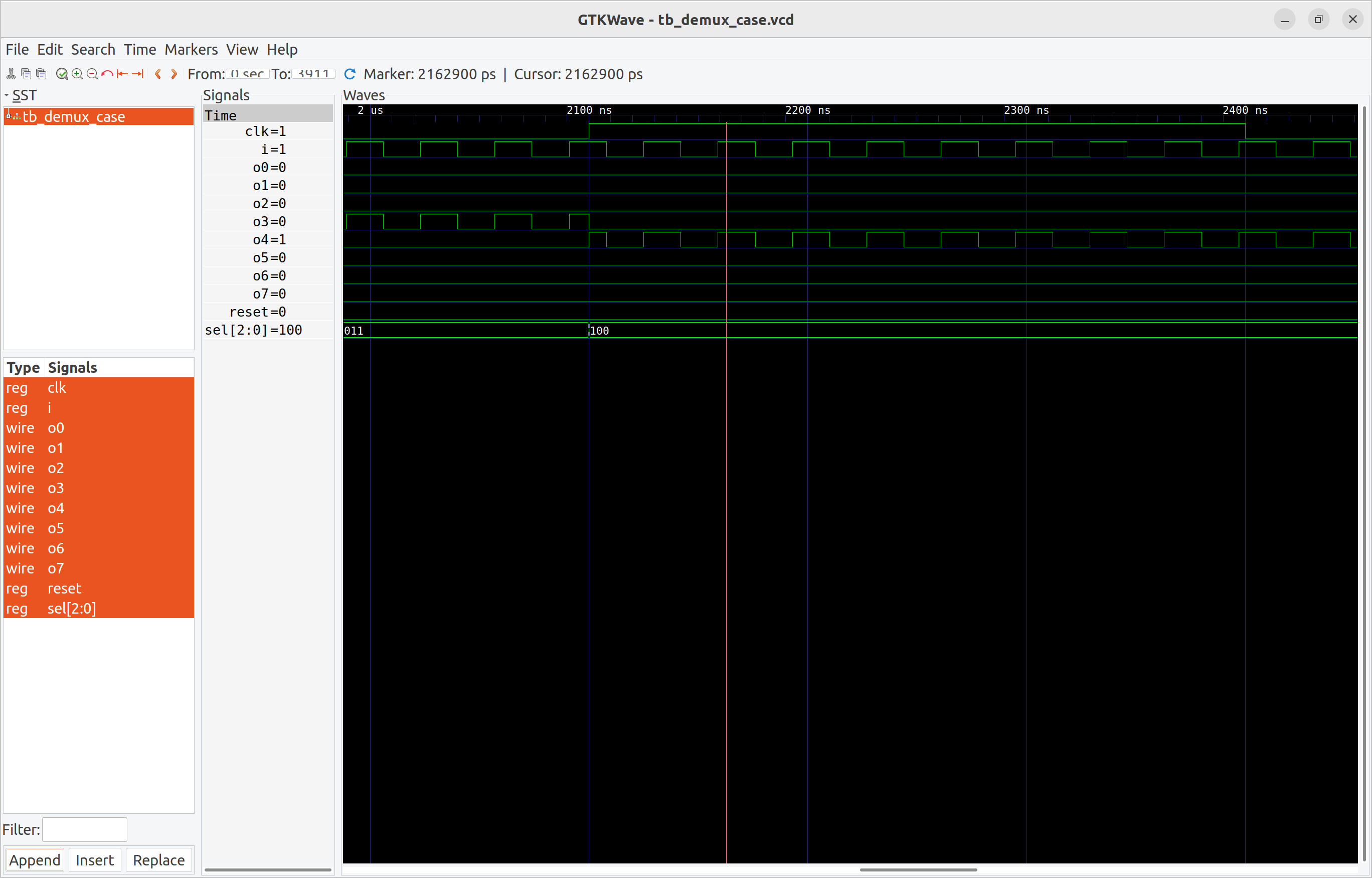The image size is (1372, 878).
Task: Click the Undo Zoom red arrow icon
Action: pos(107,74)
